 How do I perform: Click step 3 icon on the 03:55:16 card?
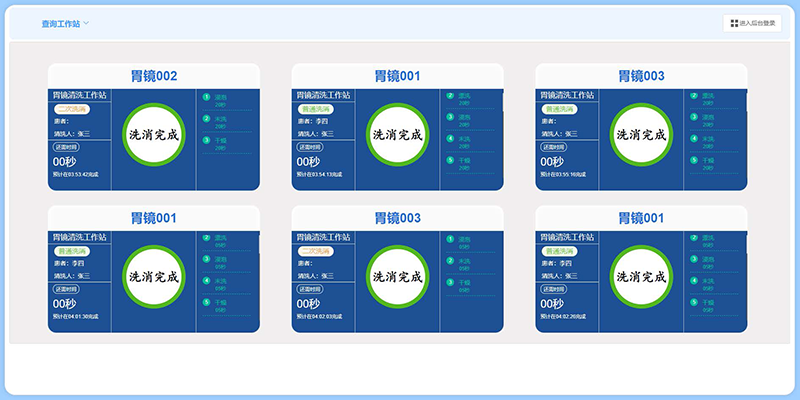694,117
